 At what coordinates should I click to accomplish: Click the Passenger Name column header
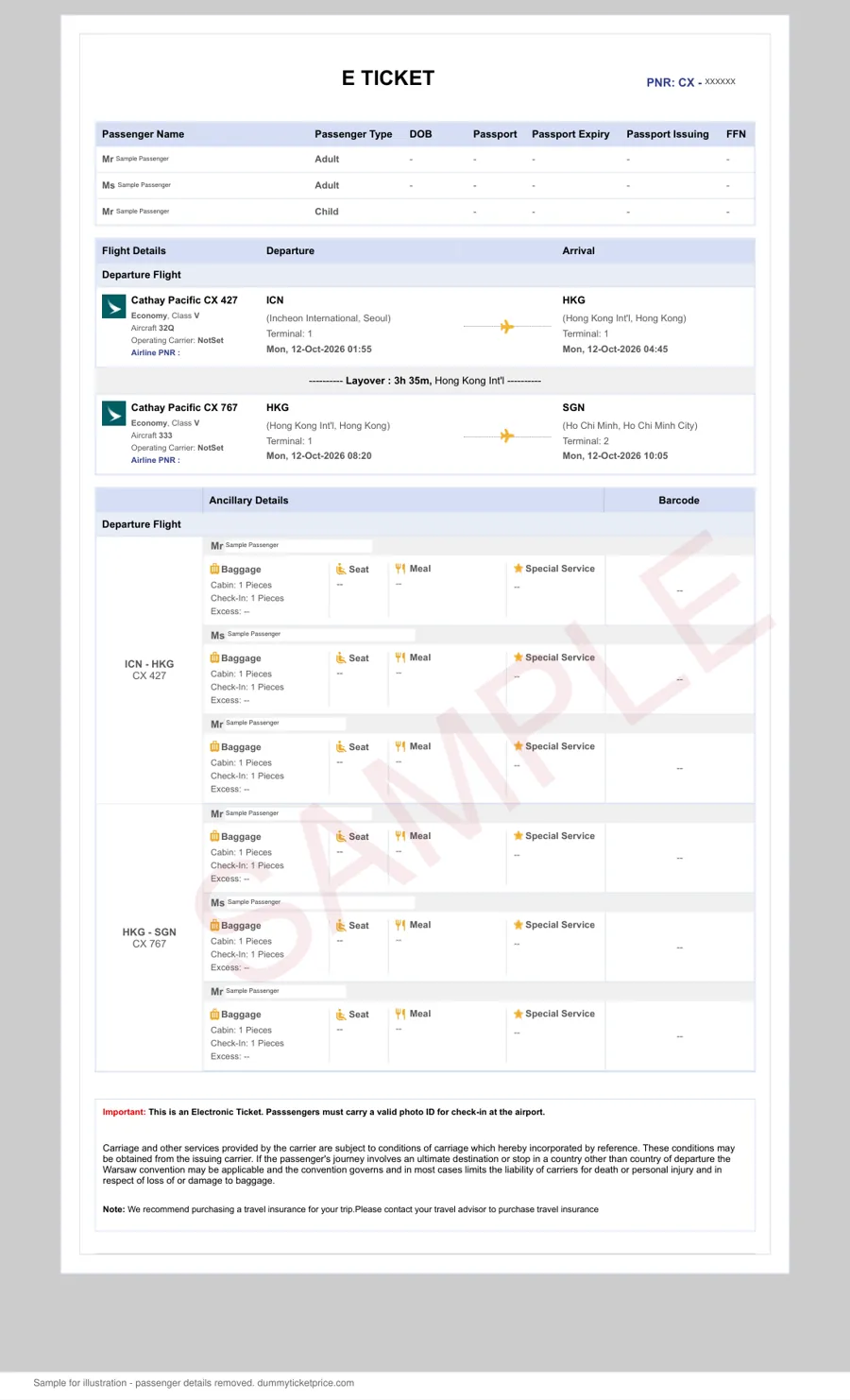click(x=143, y=134)
